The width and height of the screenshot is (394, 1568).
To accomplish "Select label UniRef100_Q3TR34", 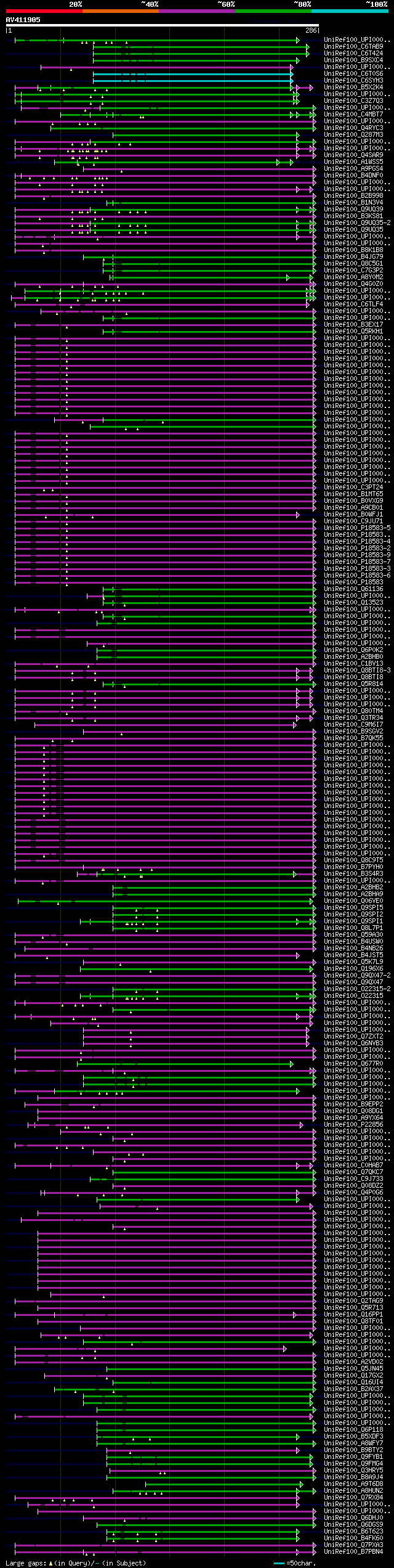I will 353,717.
